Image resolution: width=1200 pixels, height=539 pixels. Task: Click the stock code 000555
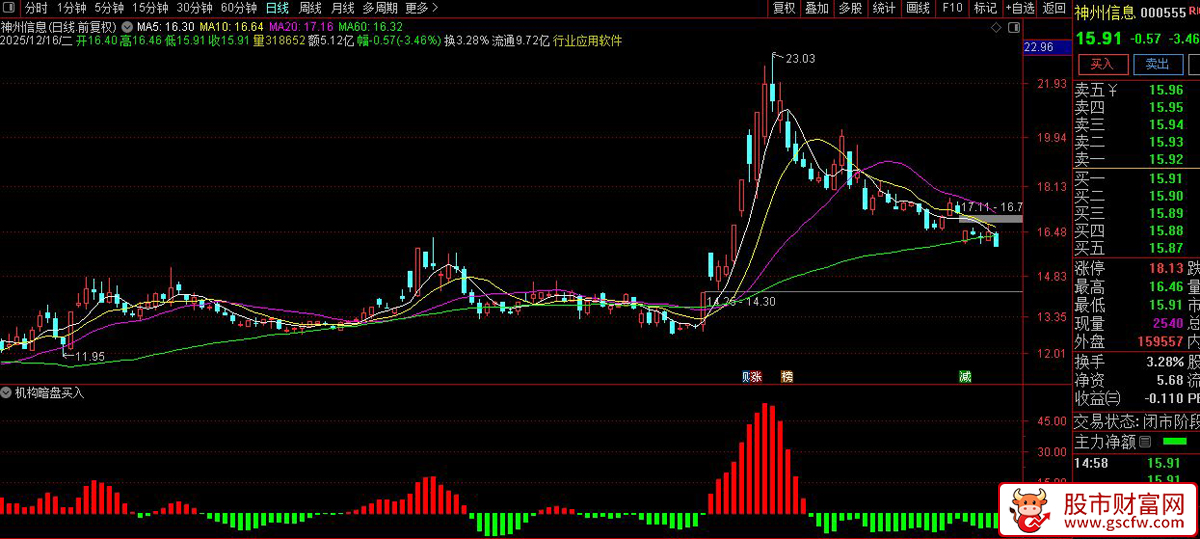1162,13
